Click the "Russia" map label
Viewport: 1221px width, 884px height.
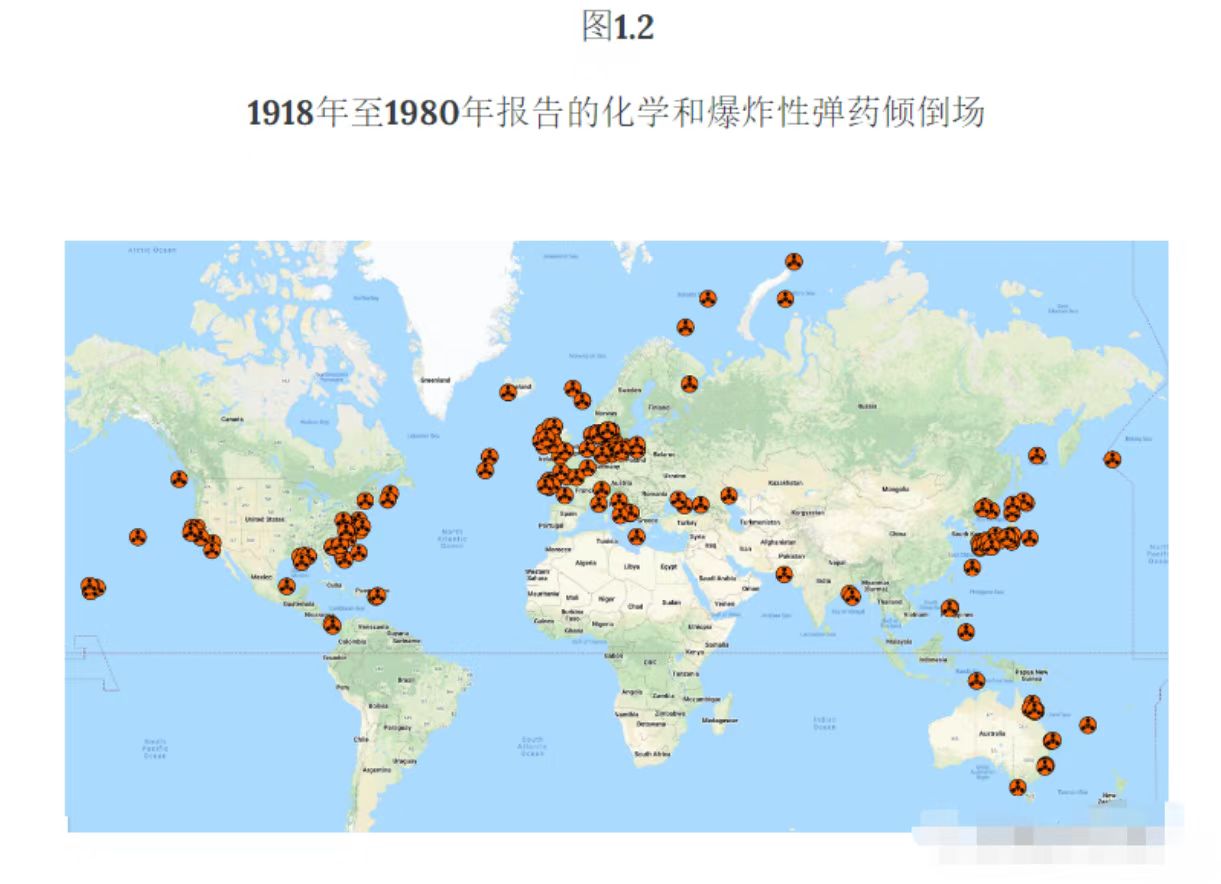(868, 406)
